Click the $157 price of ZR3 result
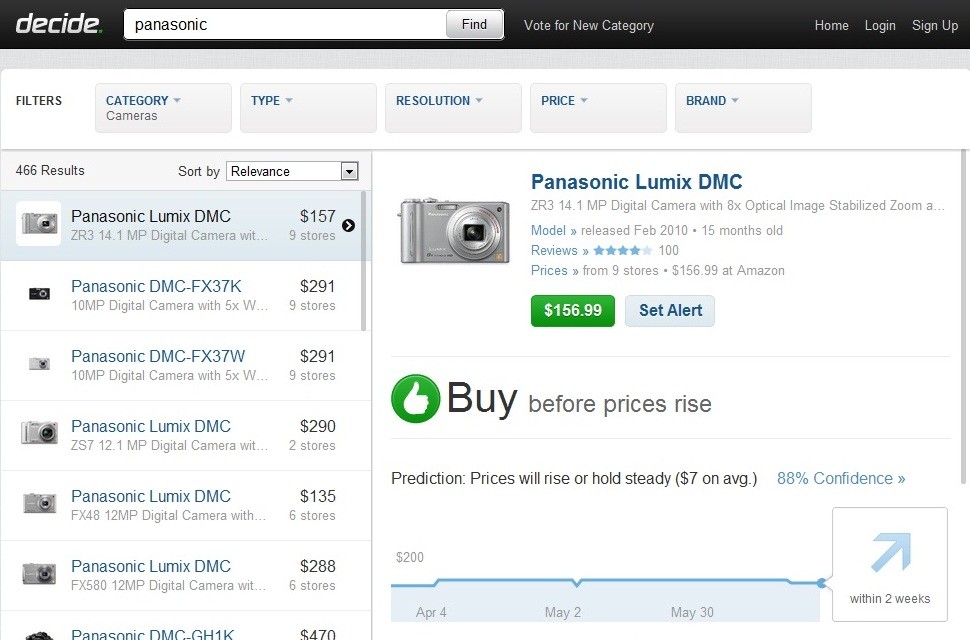The image size is (970, 640). tap(317, 216)
